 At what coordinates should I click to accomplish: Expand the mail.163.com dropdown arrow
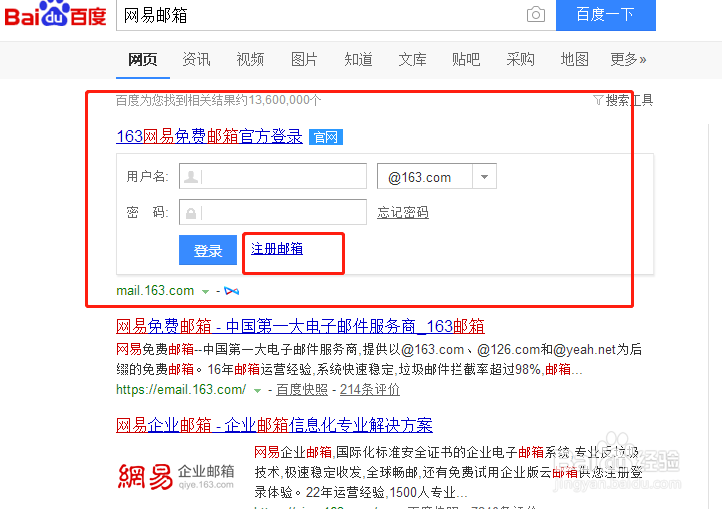coord(205,291)
